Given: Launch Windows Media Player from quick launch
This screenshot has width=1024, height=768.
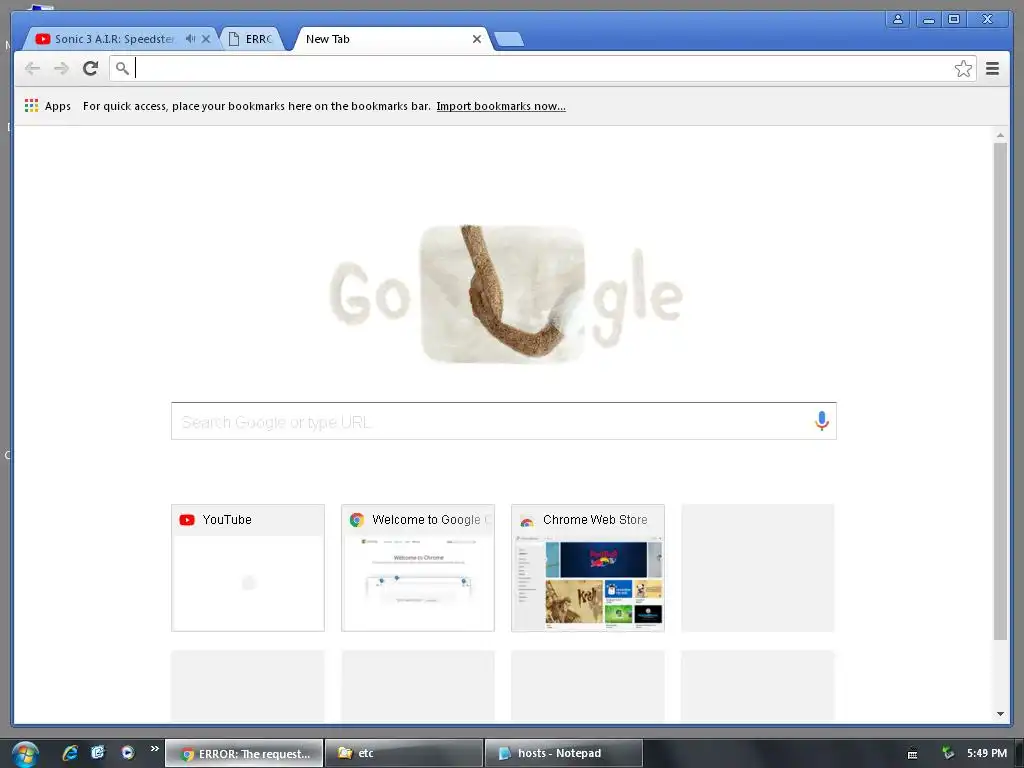Looking at the screenshot, I should [x=127, y=753].
